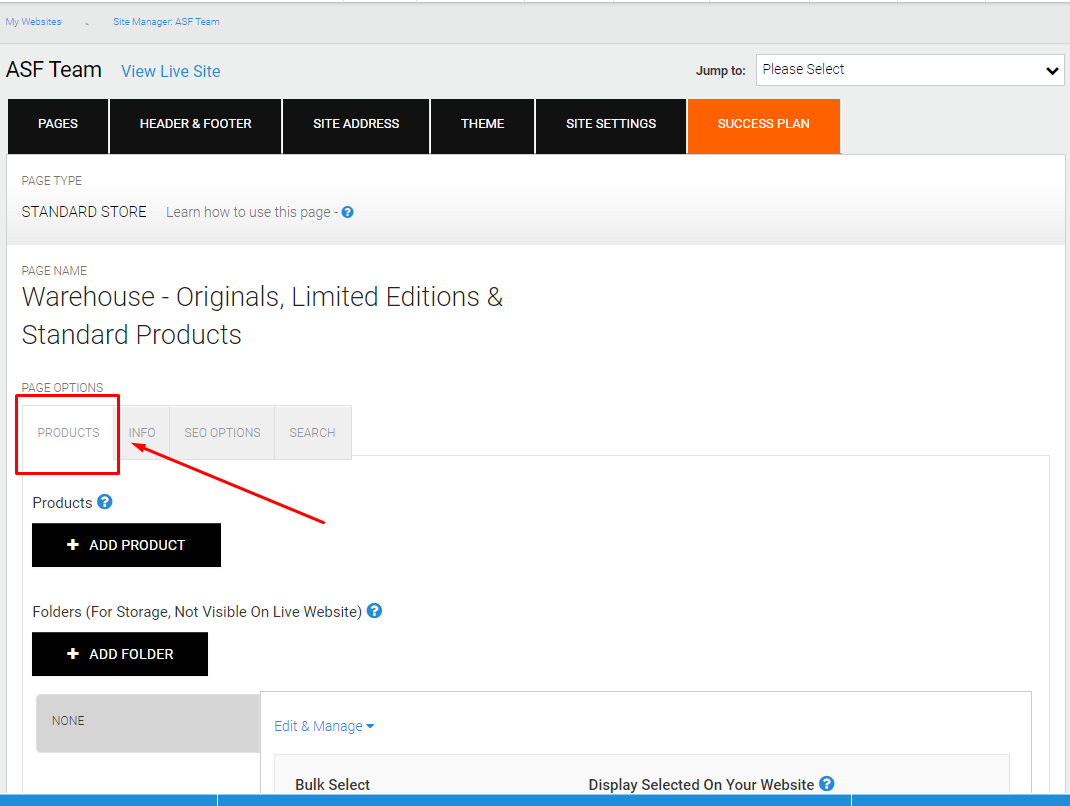The image size is (1070, 806).
Task: Click the Jump to dropdown chevron arrow
Action: tap(1052, 71)
